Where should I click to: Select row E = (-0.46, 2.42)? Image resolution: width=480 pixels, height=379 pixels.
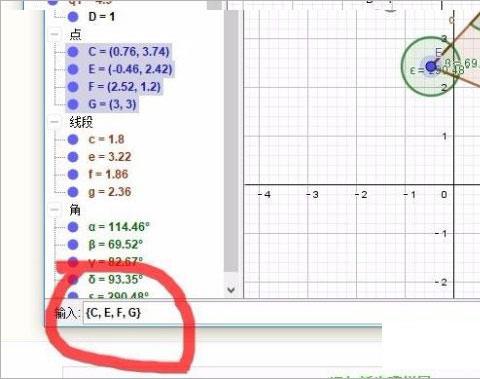(x=130, y=69)
